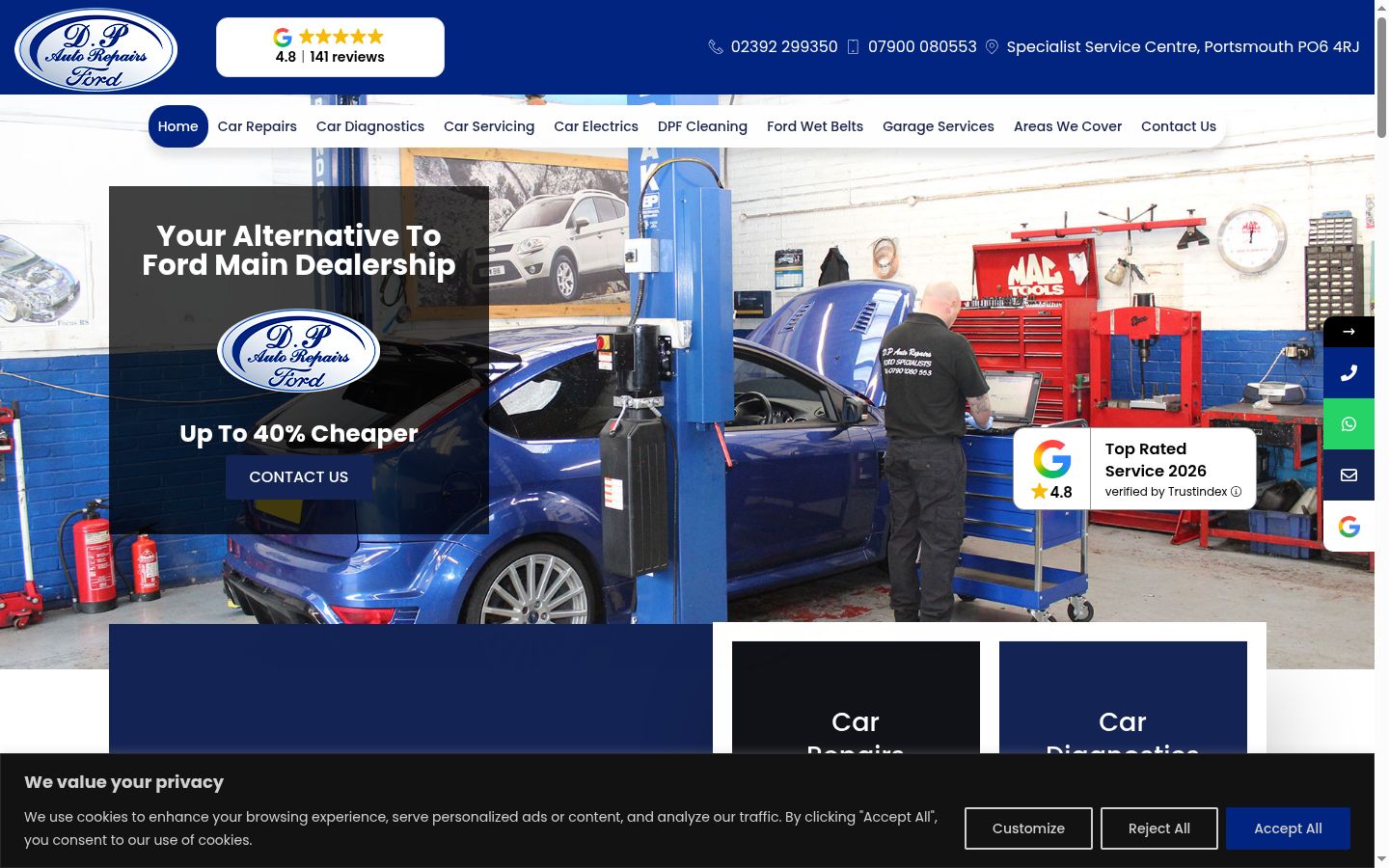This screenshot has width=1389, height=868.
Task: Click the scrollbar up arrow
Action: (x=1381, y=7)
